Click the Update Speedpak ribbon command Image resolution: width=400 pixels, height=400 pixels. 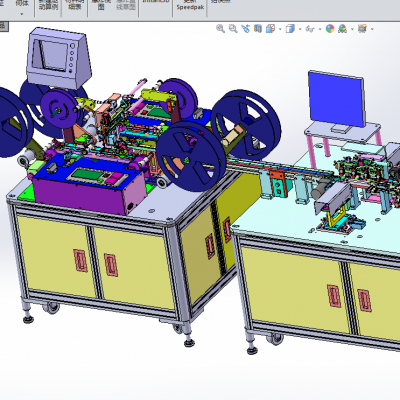pos(190,5)
